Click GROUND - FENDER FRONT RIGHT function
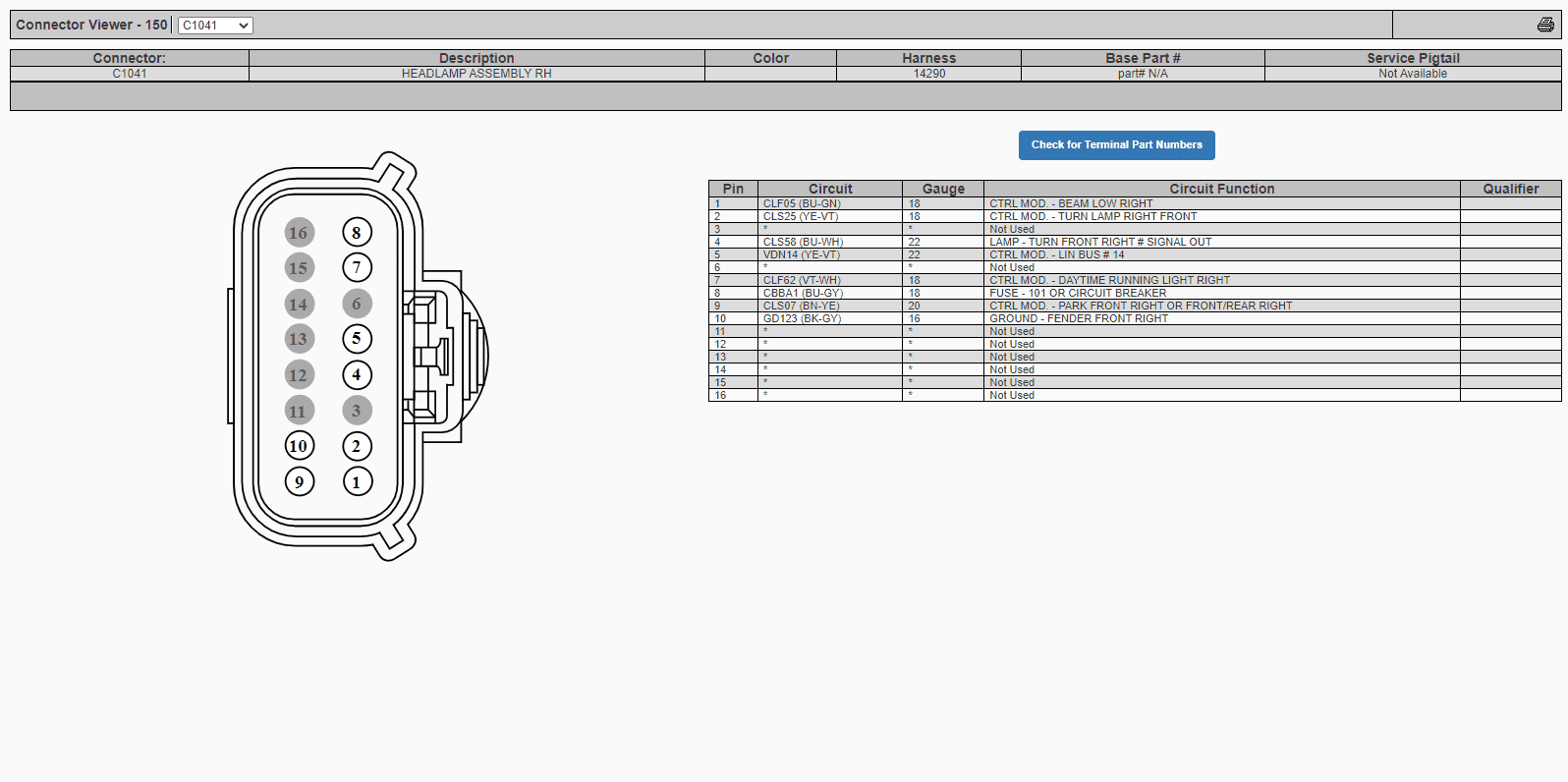 (x=1079, y=318)
